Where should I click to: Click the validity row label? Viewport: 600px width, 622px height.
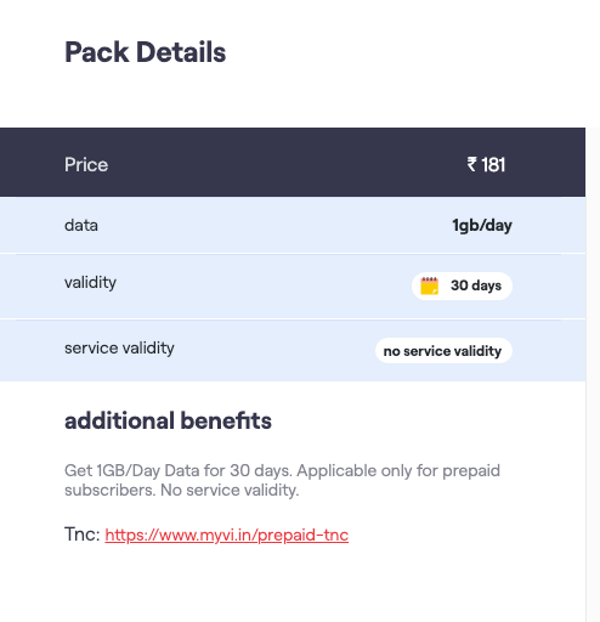(x=90, y=282)
